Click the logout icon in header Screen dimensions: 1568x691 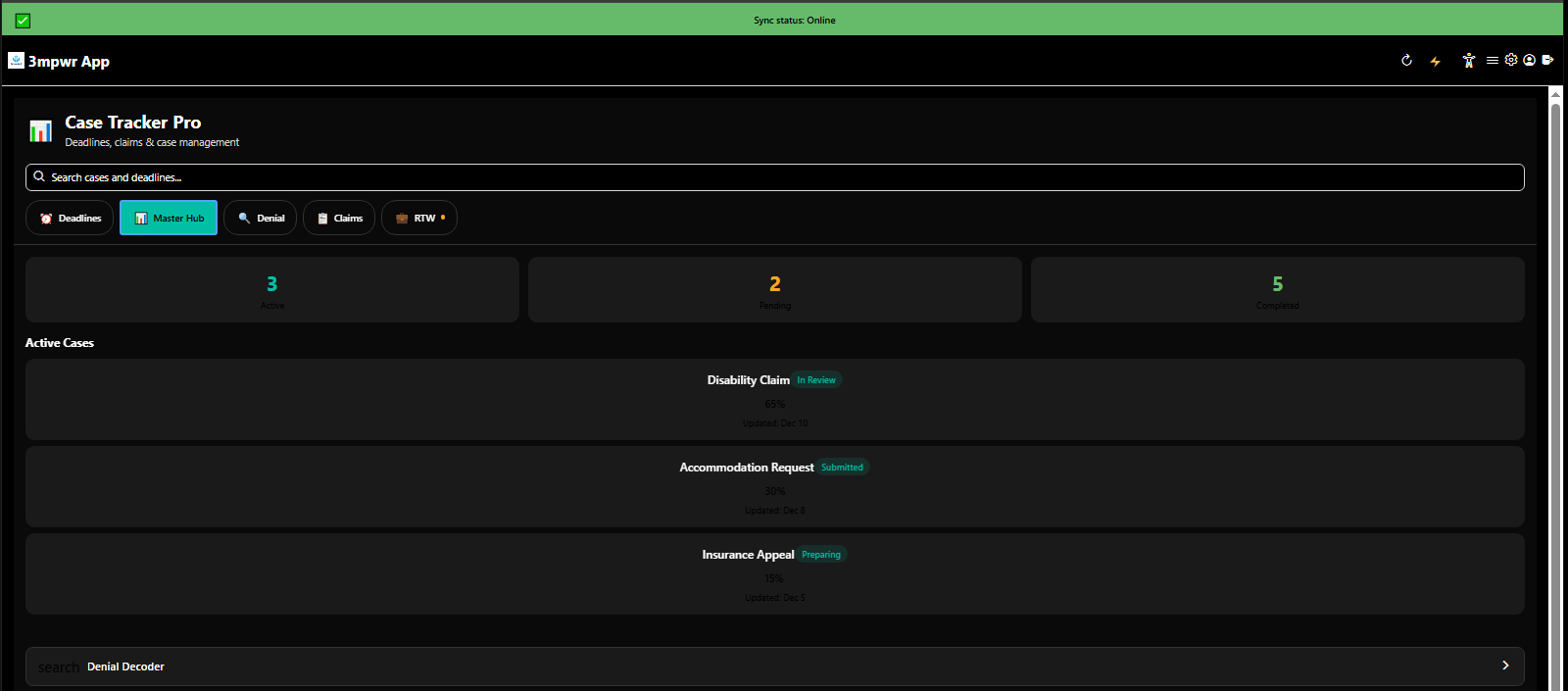(1547, 60)
